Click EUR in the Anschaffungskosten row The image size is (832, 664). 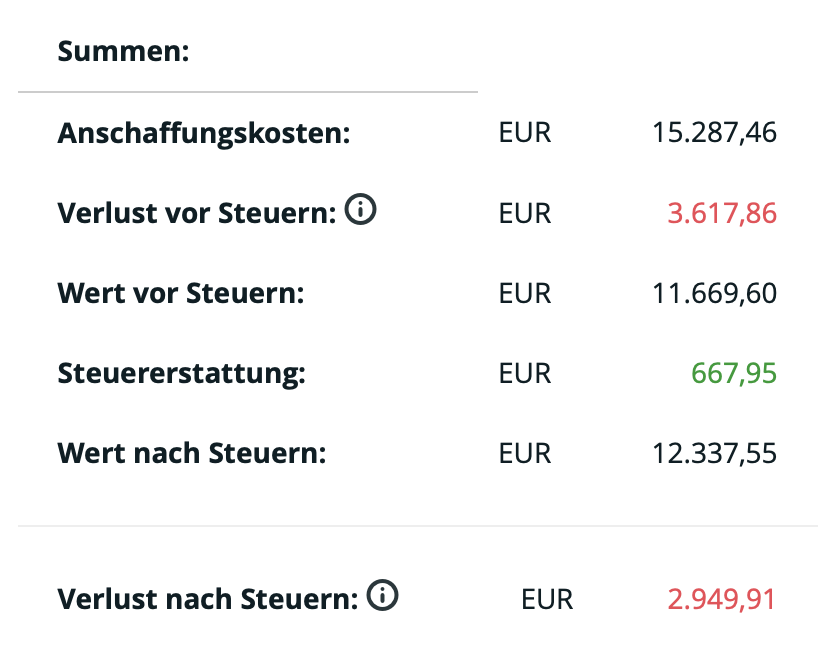(525, 133)
